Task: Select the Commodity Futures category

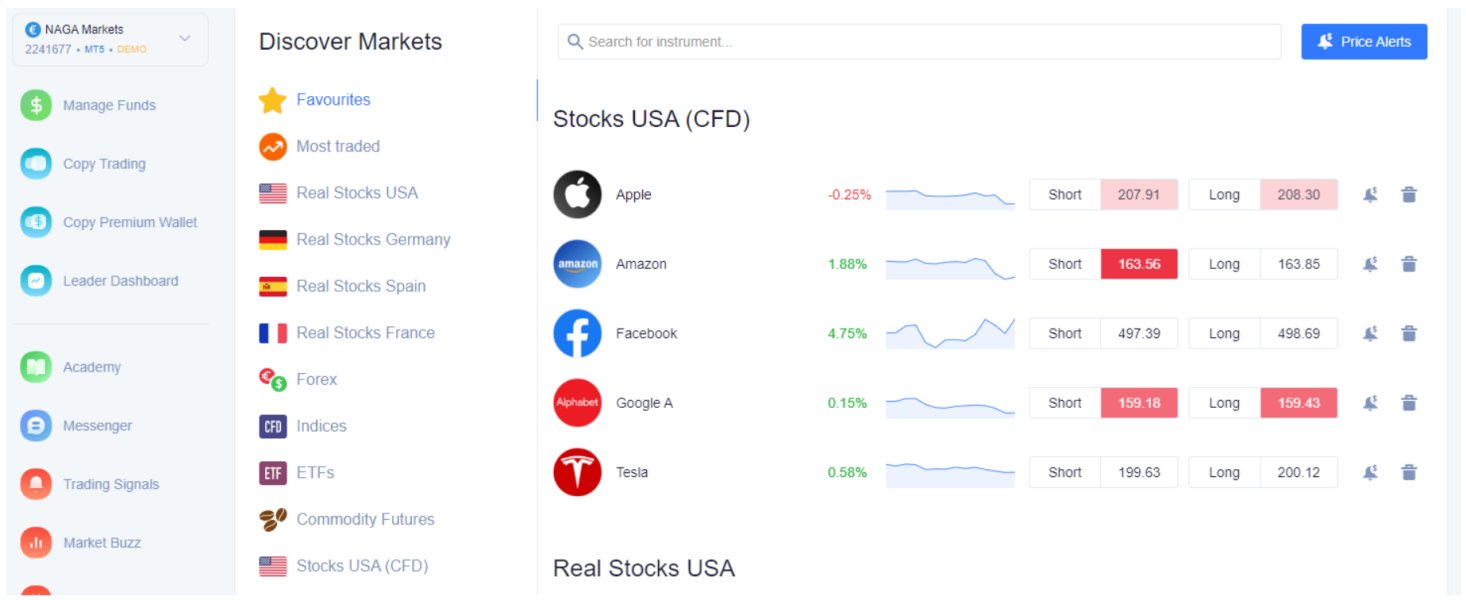Action: click(x=365, y=519)
